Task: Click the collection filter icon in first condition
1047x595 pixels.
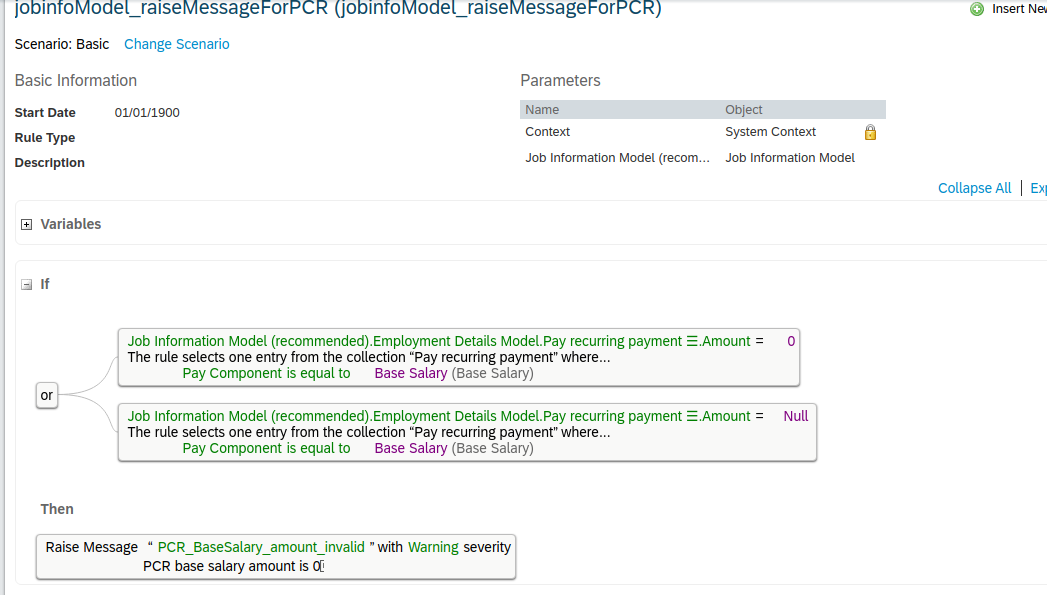Action: coord(692,341)
